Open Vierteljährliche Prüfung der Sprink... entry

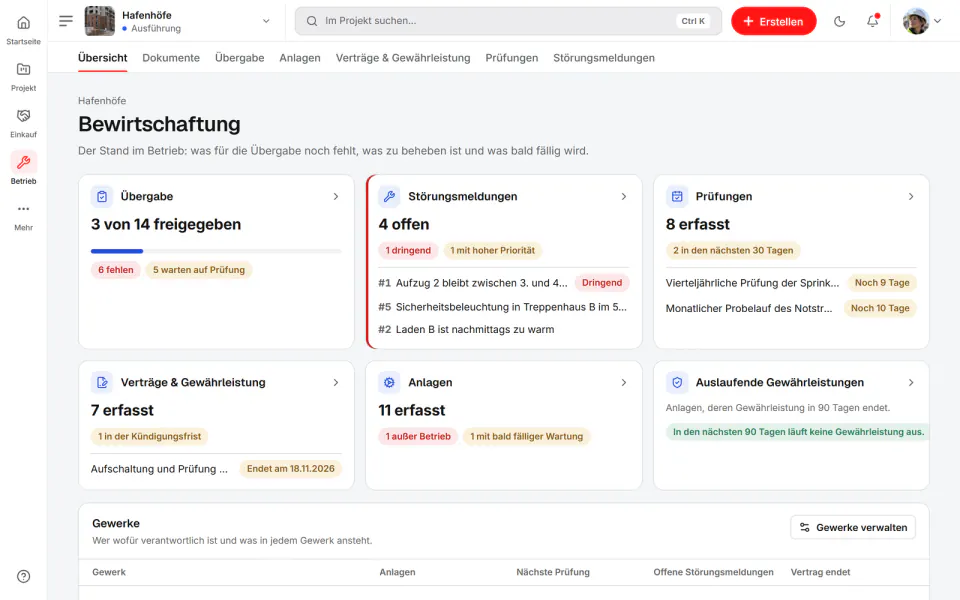tap(752, 283)
